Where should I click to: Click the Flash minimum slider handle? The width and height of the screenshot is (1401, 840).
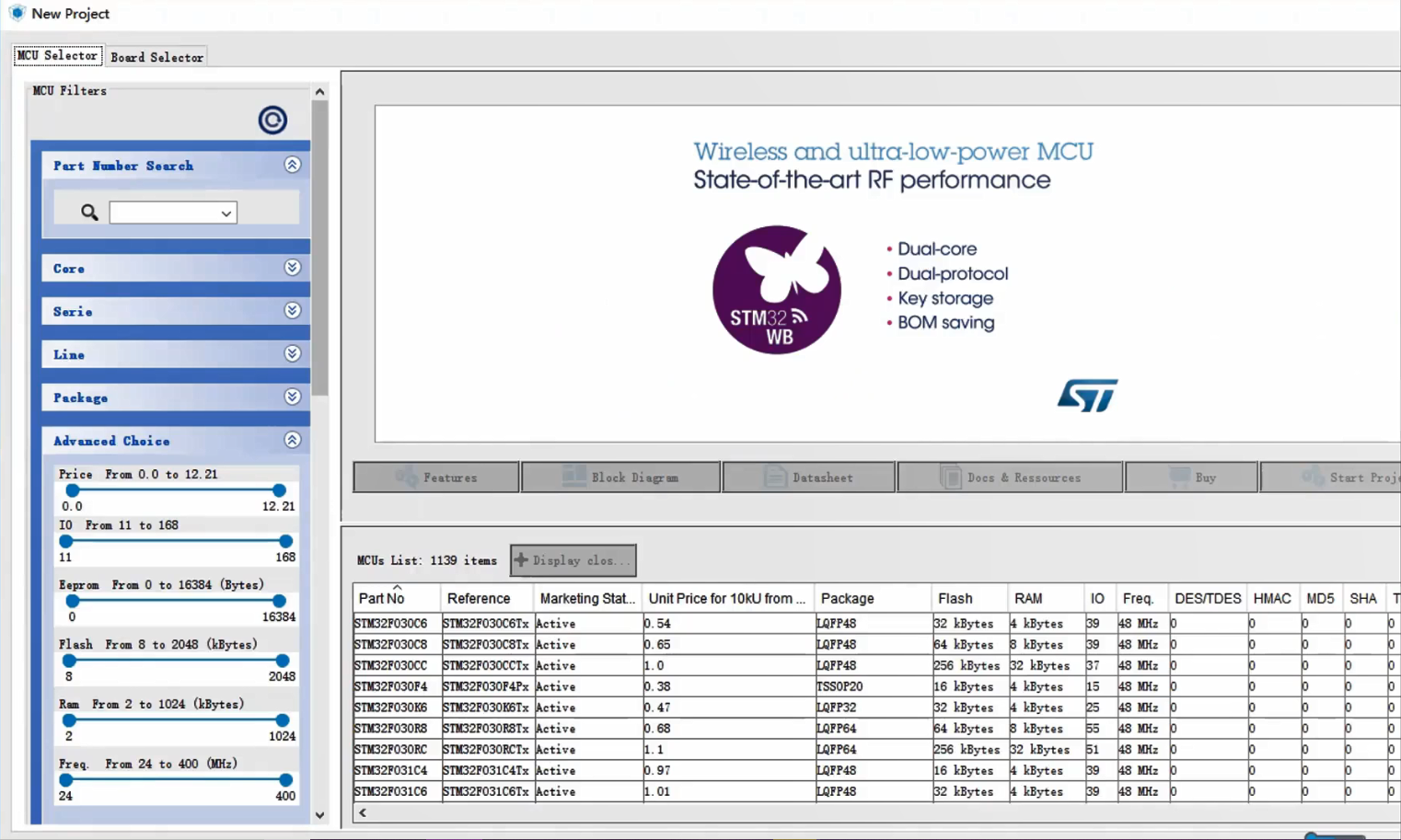pyautogui.click(x=69, y=661)
